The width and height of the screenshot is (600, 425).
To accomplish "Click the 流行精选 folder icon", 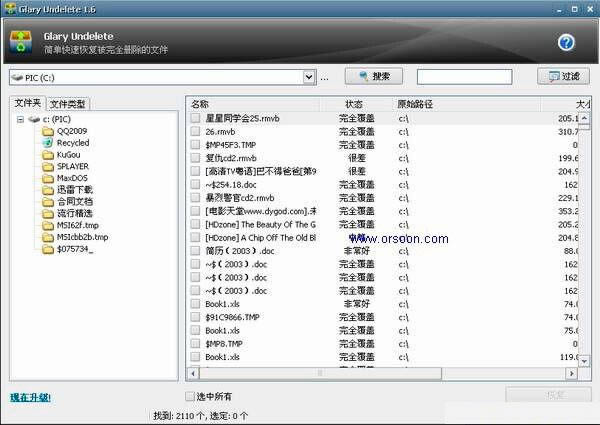I will click(48, 213).
